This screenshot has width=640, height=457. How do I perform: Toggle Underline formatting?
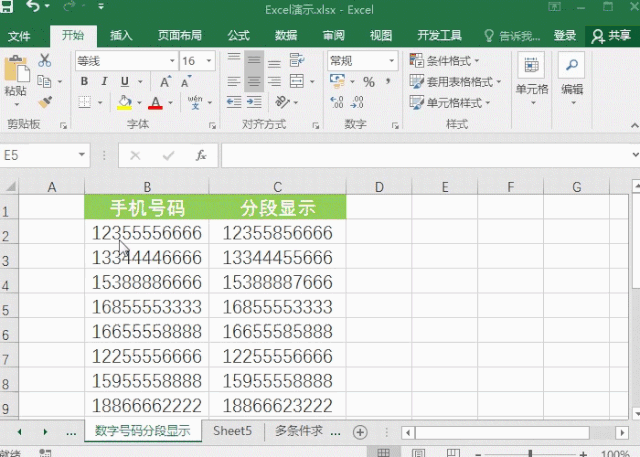tap(125, 82)
